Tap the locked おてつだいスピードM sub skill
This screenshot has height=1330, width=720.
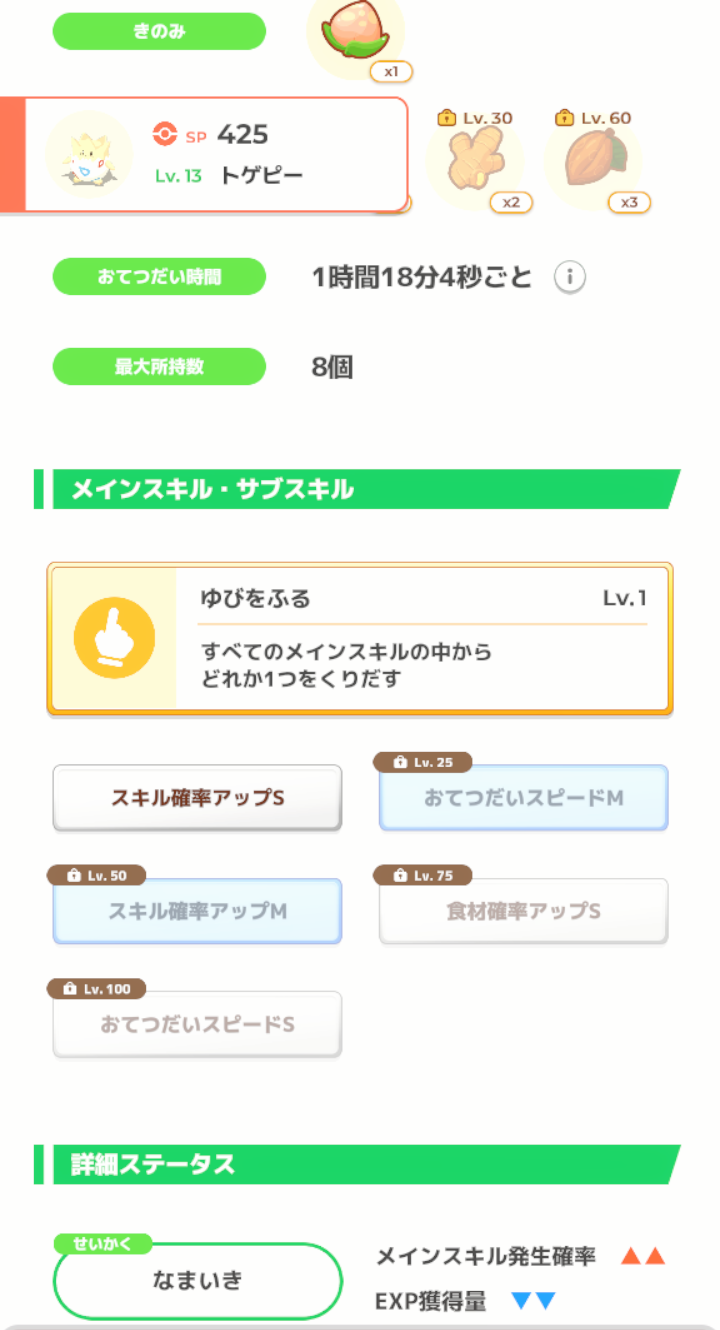click(x=523, y=798)
